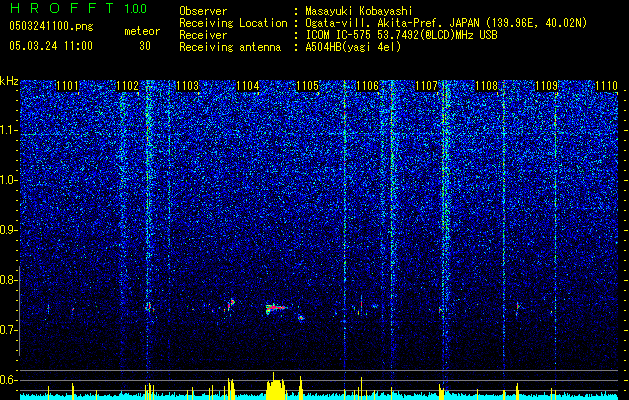
Task: Click the 1107 time marker
Action: 427,86
